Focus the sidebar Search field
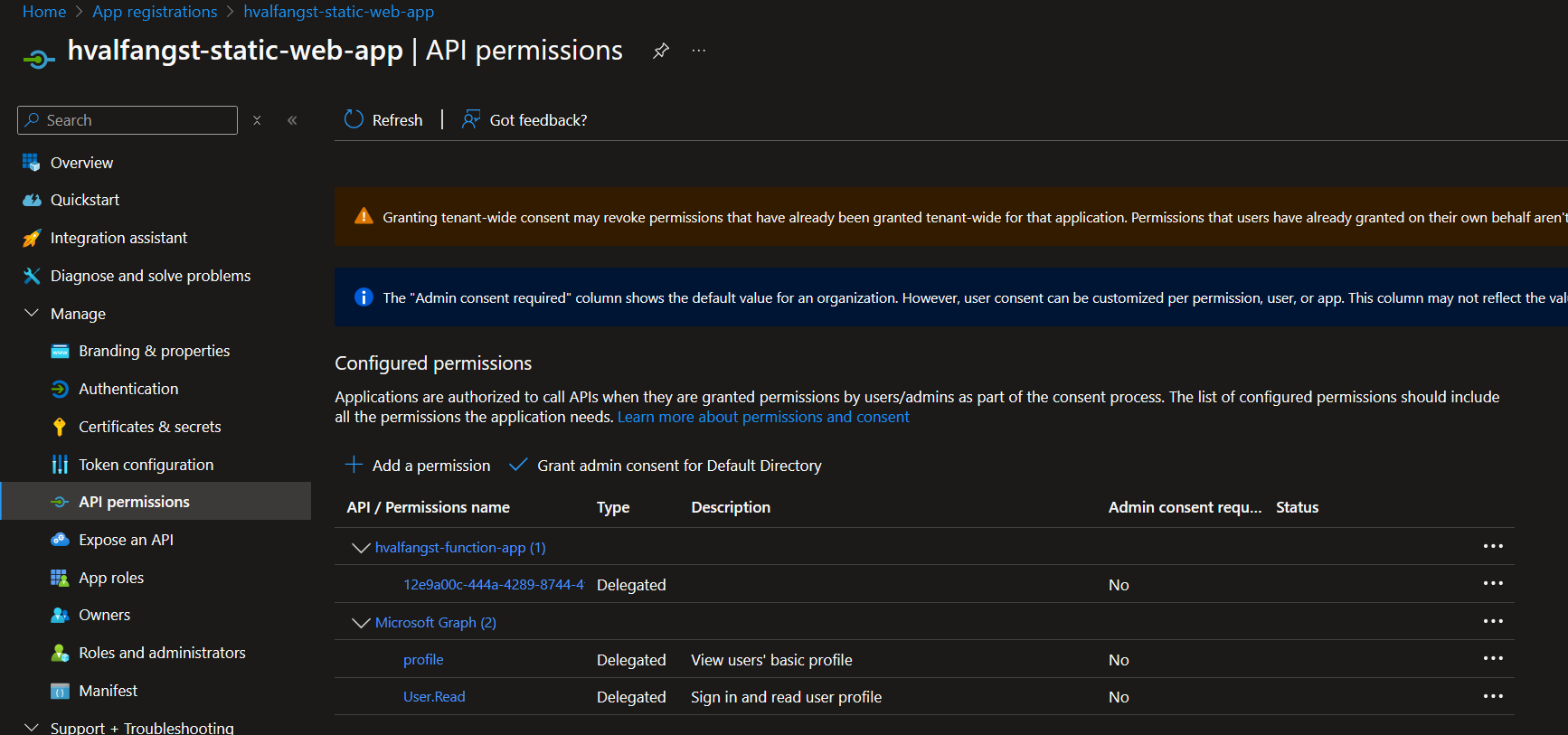 pyautogui.click(x=128, y=120)
